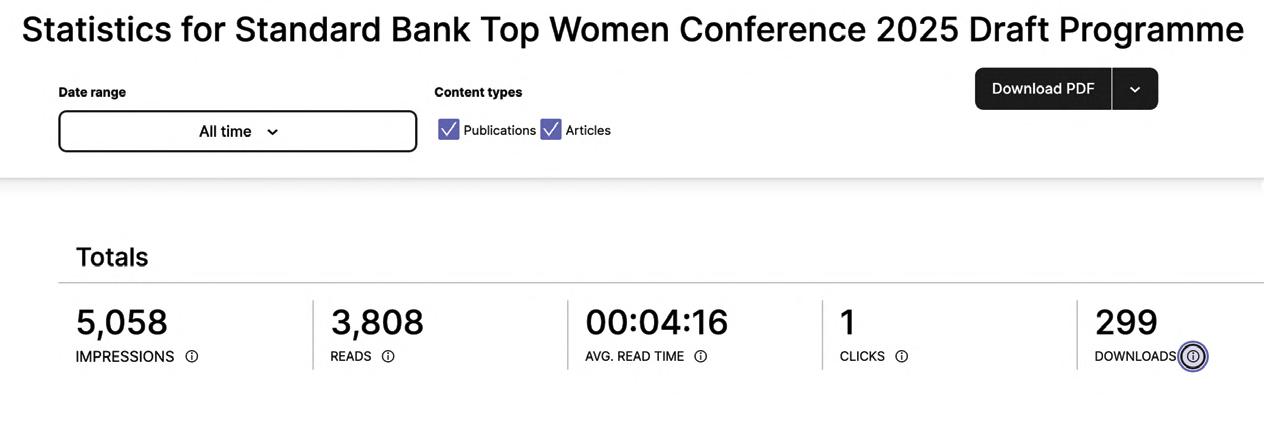Click the Avg. Read Time info icon
Image resolution: width=1264 pixels, height=422 pixels.
700,356
